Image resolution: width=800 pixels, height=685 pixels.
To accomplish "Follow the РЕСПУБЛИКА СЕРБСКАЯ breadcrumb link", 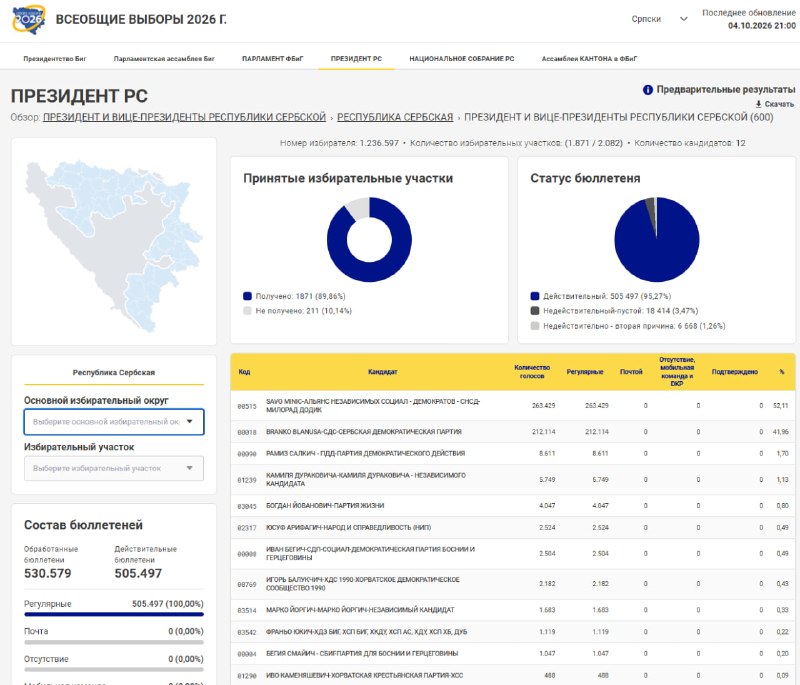I will [x=395, y=117].
